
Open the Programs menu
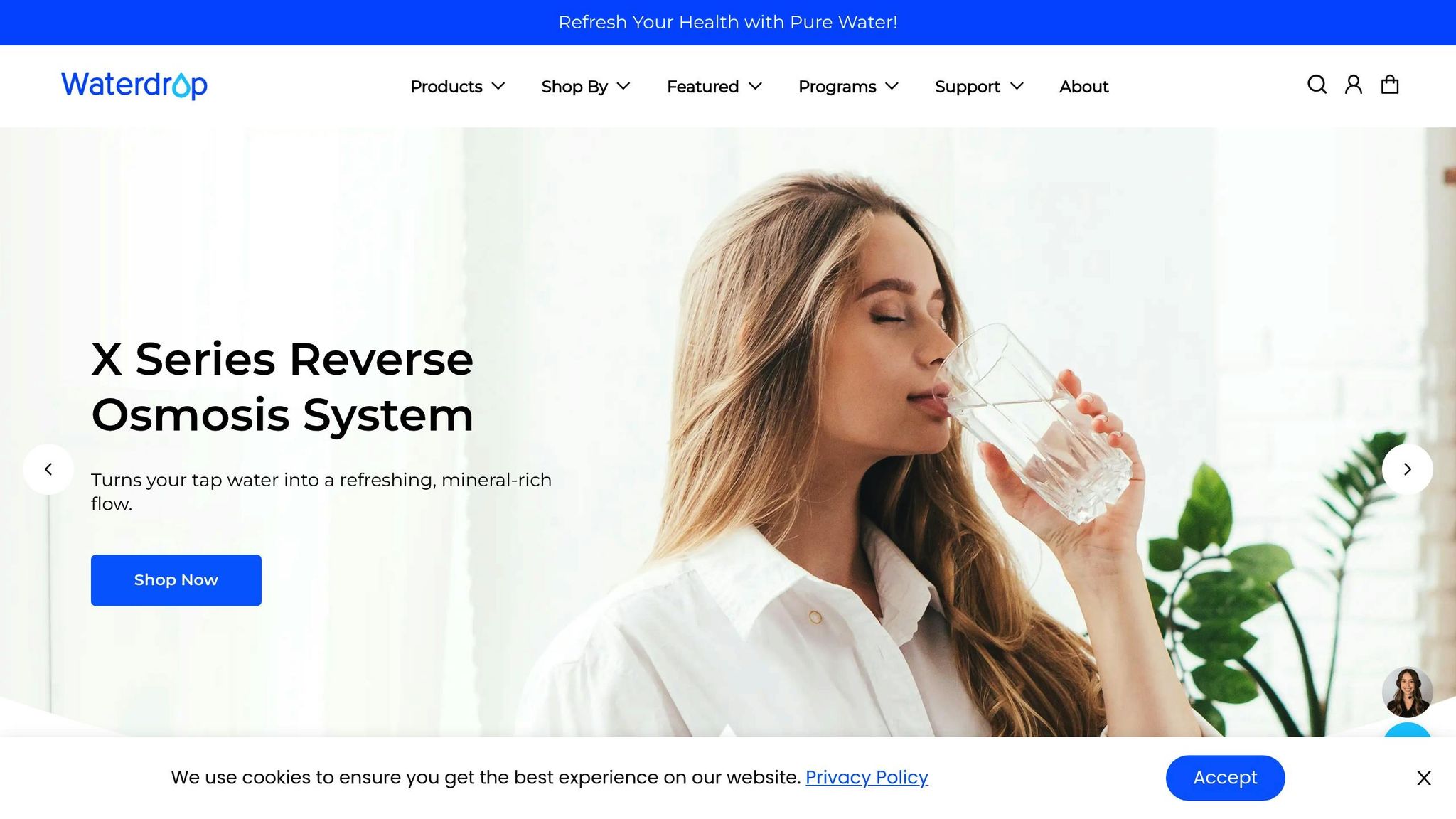coord(848,87)
